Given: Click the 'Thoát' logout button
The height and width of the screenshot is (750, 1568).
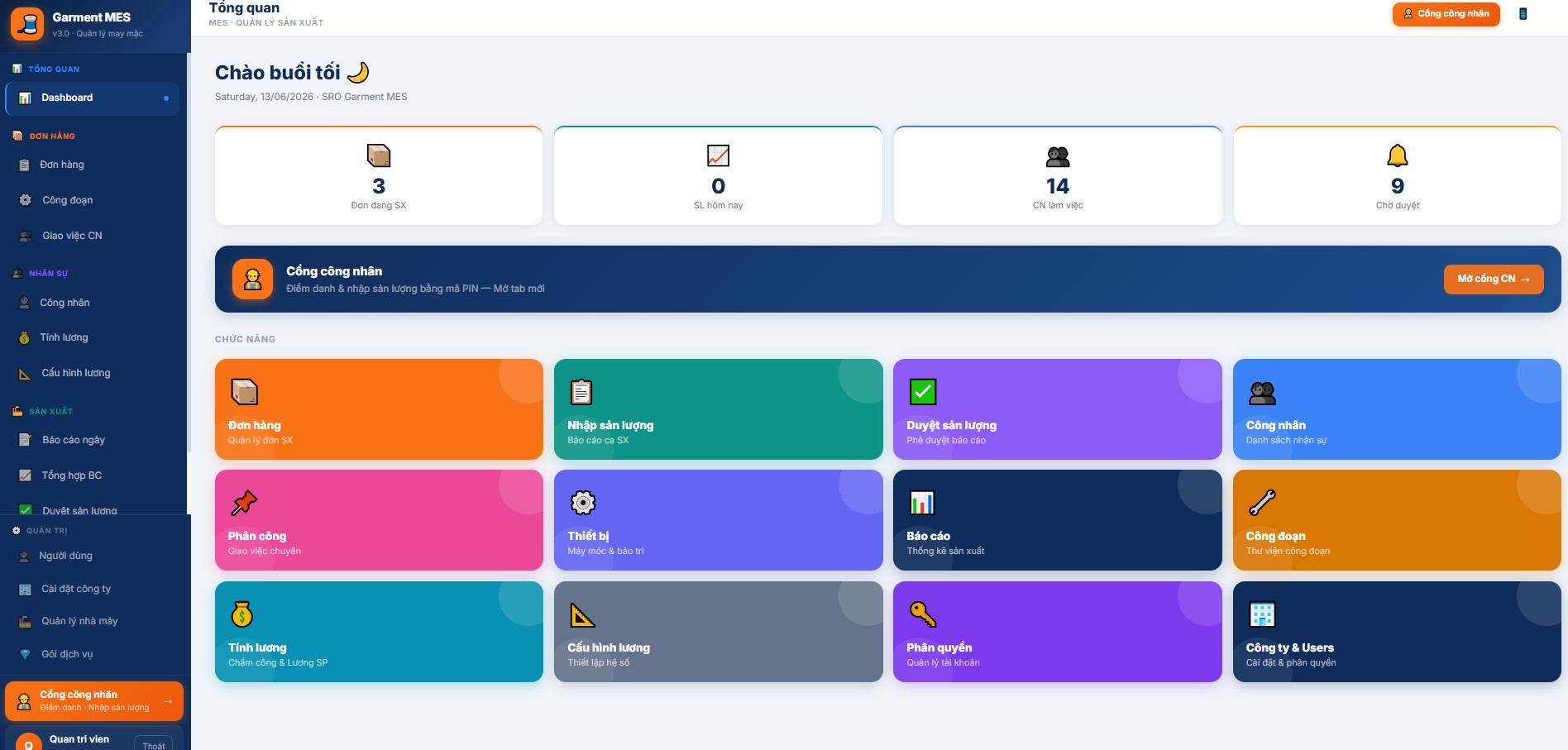Looking at the screenshot, I should [x=153, y=744].
